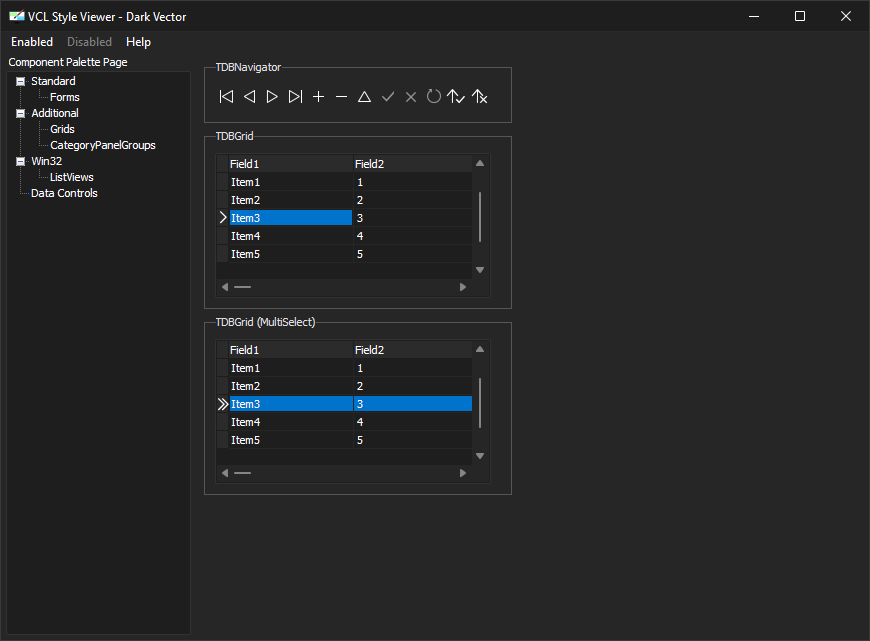
Task: Click scroll up arrow in first TDBGrid
Action: click(480, 163)
